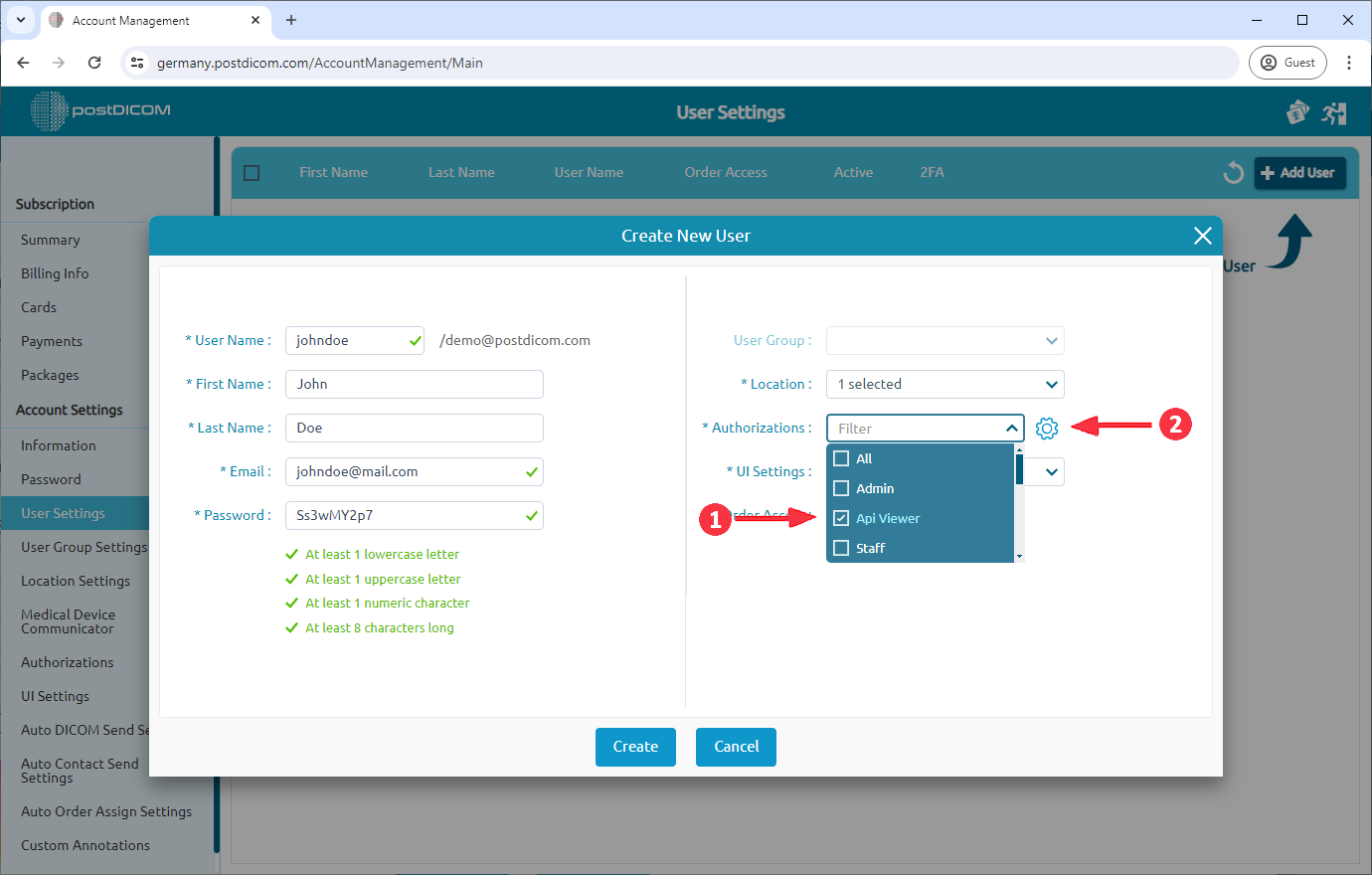Open the User Group dropdown

943,340
